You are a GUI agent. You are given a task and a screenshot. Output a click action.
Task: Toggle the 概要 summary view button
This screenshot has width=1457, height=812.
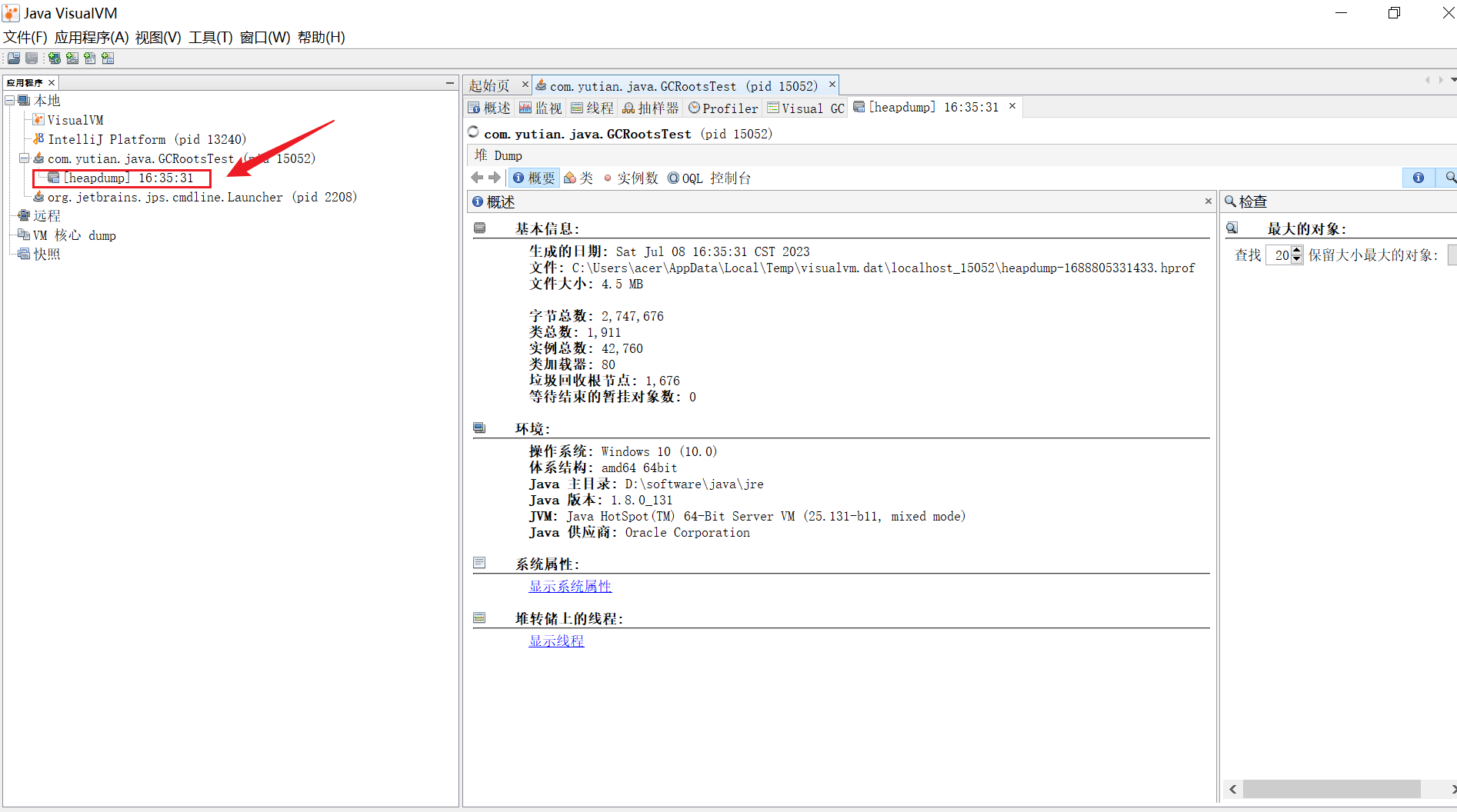tap(534, 178)
